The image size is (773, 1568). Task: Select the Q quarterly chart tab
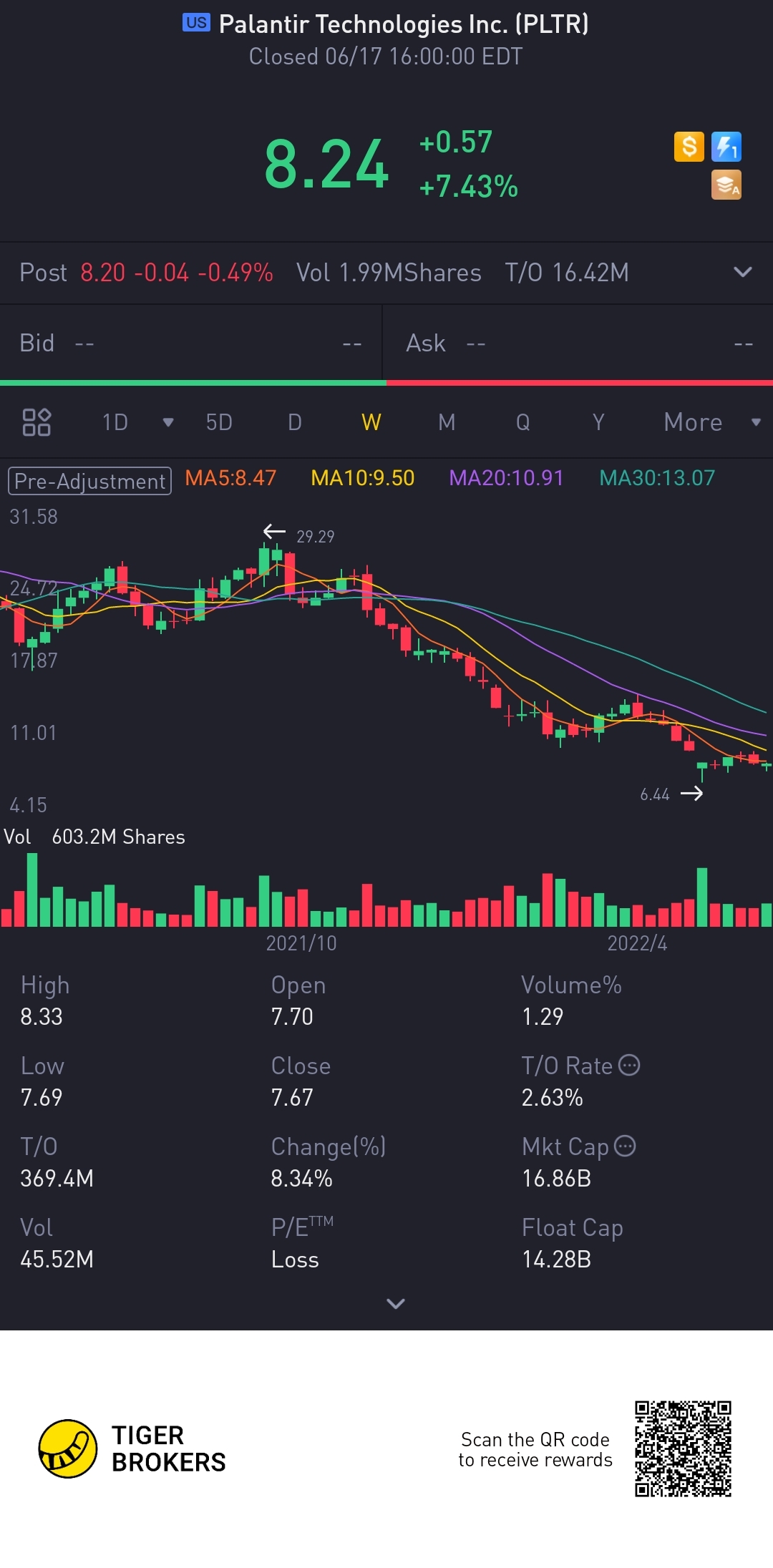[x=522, y=422]
